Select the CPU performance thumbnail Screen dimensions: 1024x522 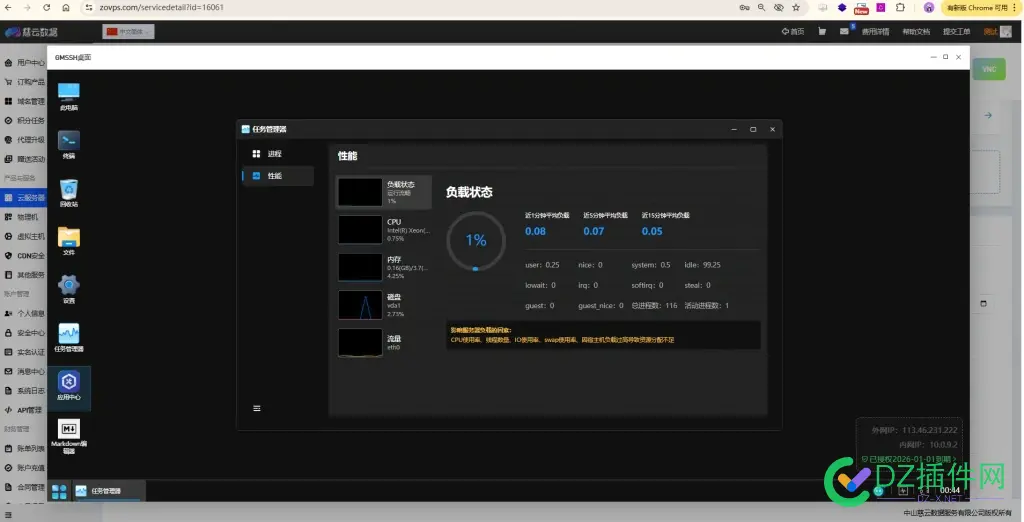384,230
